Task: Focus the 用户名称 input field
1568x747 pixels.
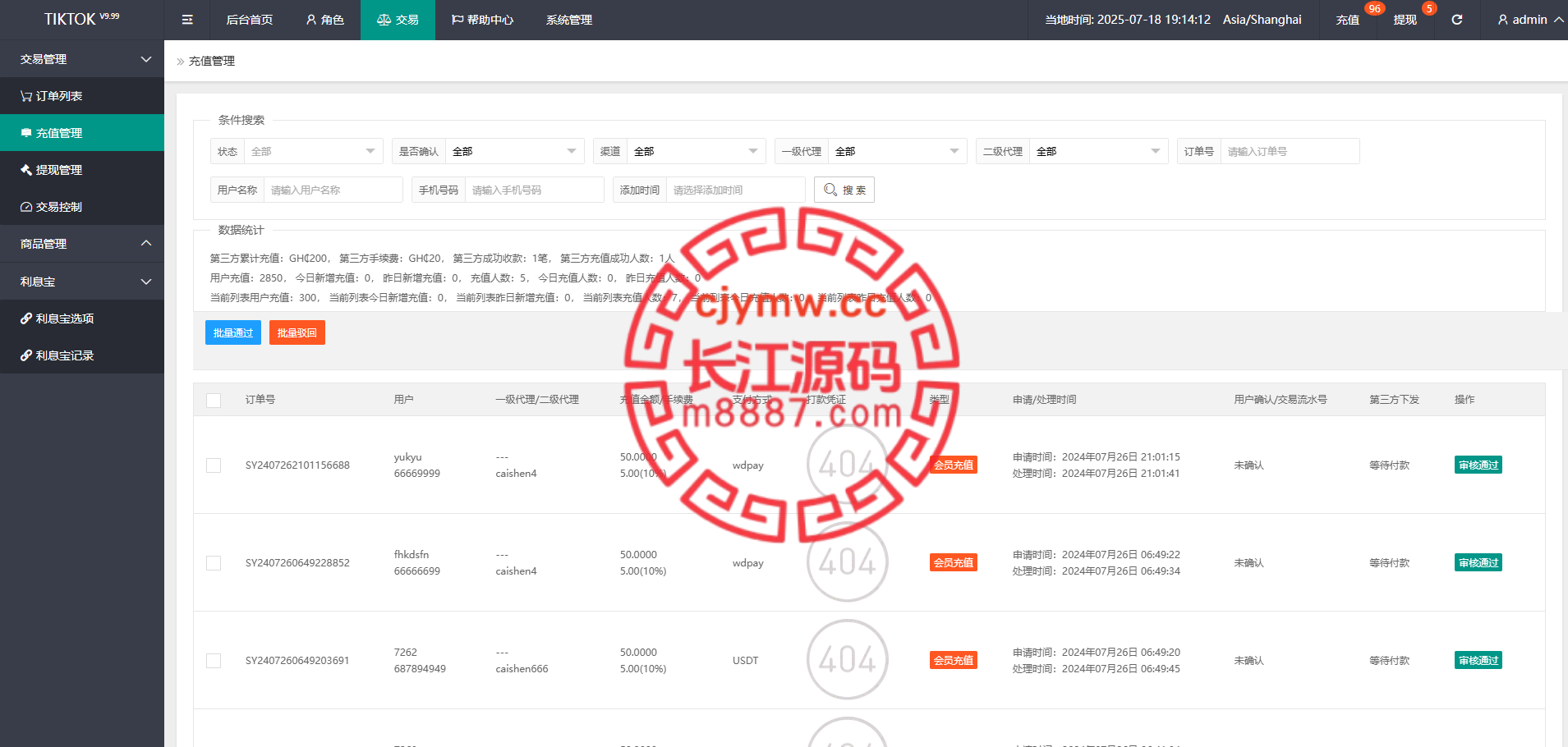Action: click(333, 190)
